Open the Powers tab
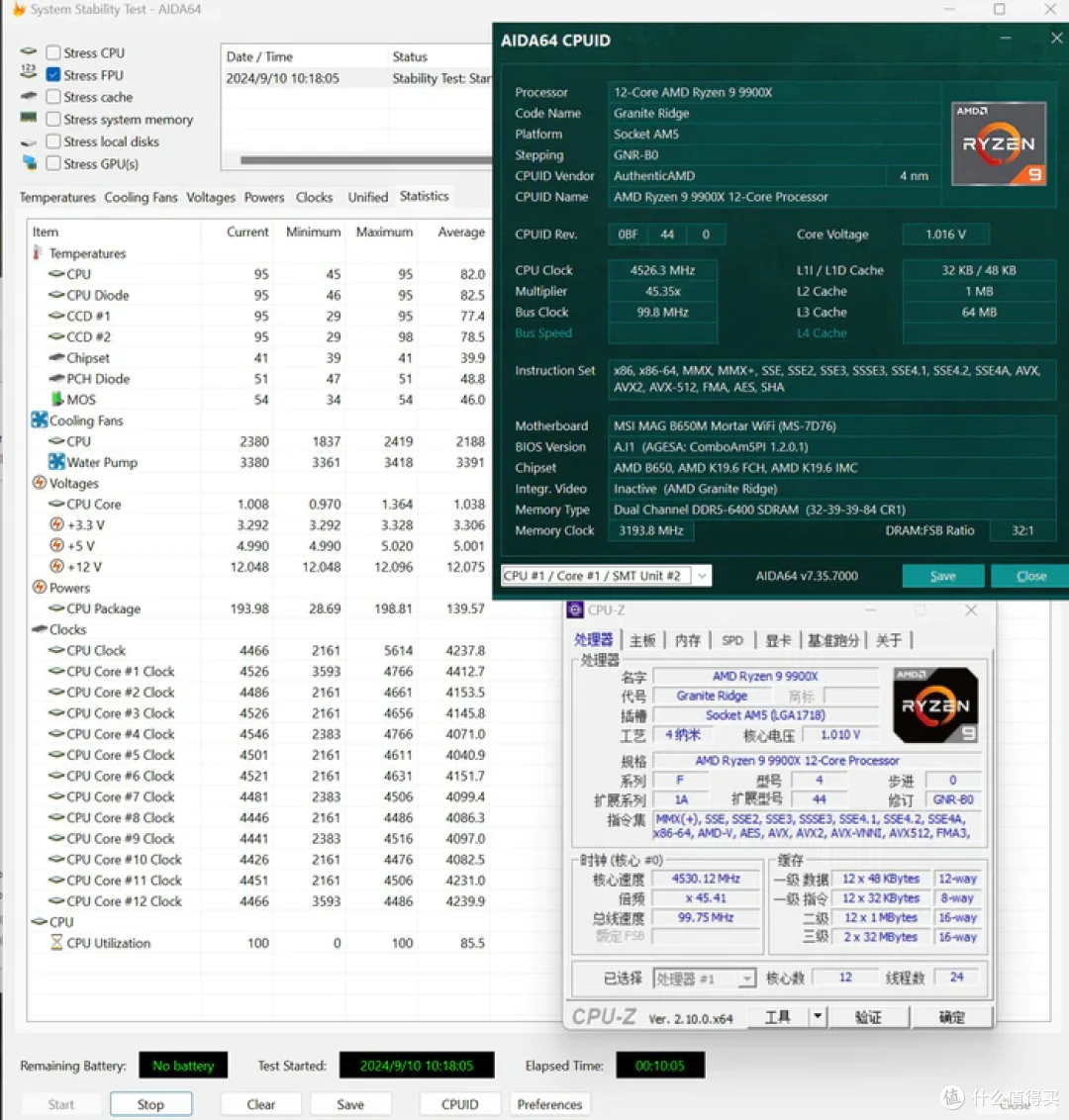The width and height of the screenshot is (1069, 1120). click(263, 197)
